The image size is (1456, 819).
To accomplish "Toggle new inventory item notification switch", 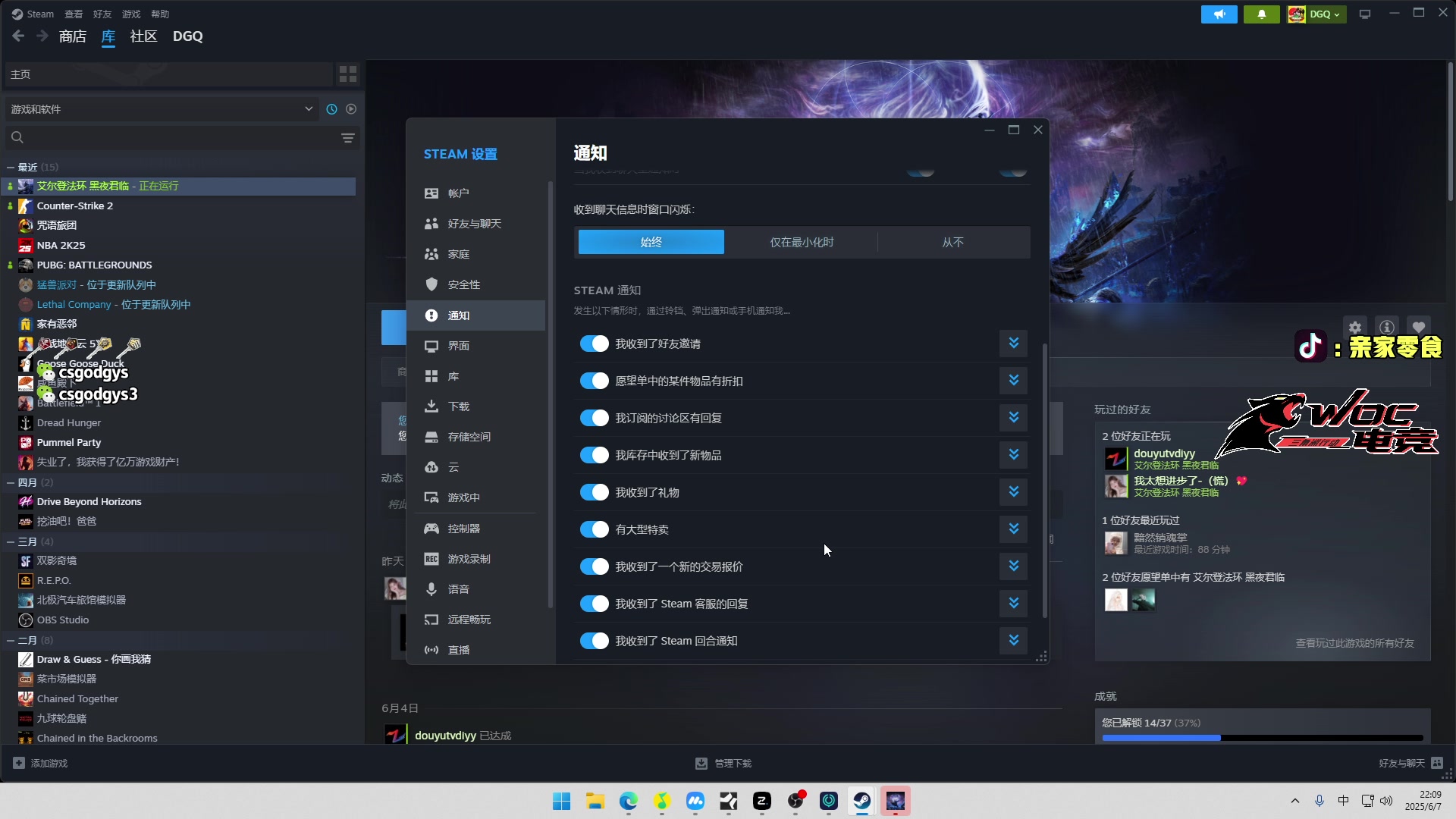I will point(595,455).
